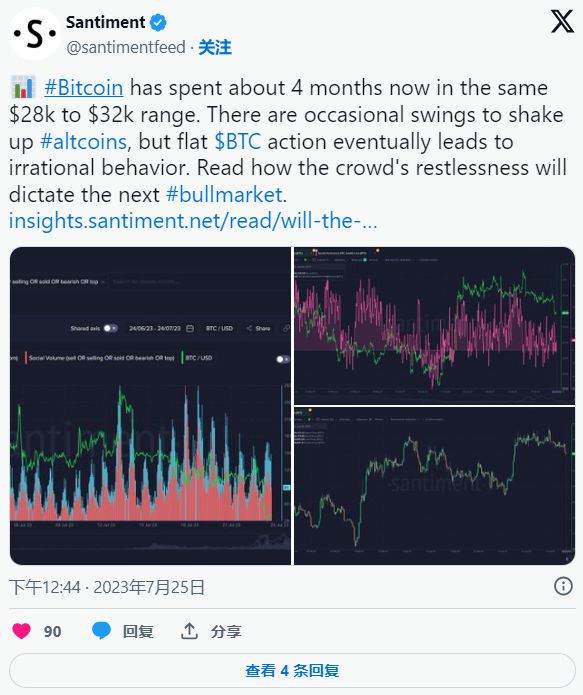Image resolution: width=583 pixels, height=695 pixels.
Task: Click the $BTC cashtag
Action: 238,141
